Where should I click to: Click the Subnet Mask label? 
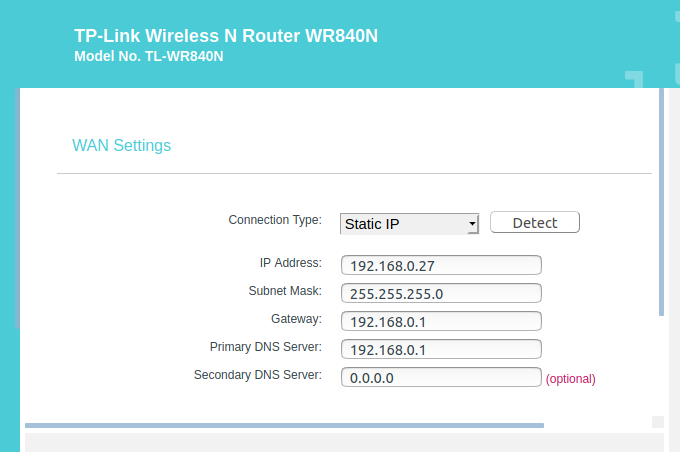click(x=285, y=291)
